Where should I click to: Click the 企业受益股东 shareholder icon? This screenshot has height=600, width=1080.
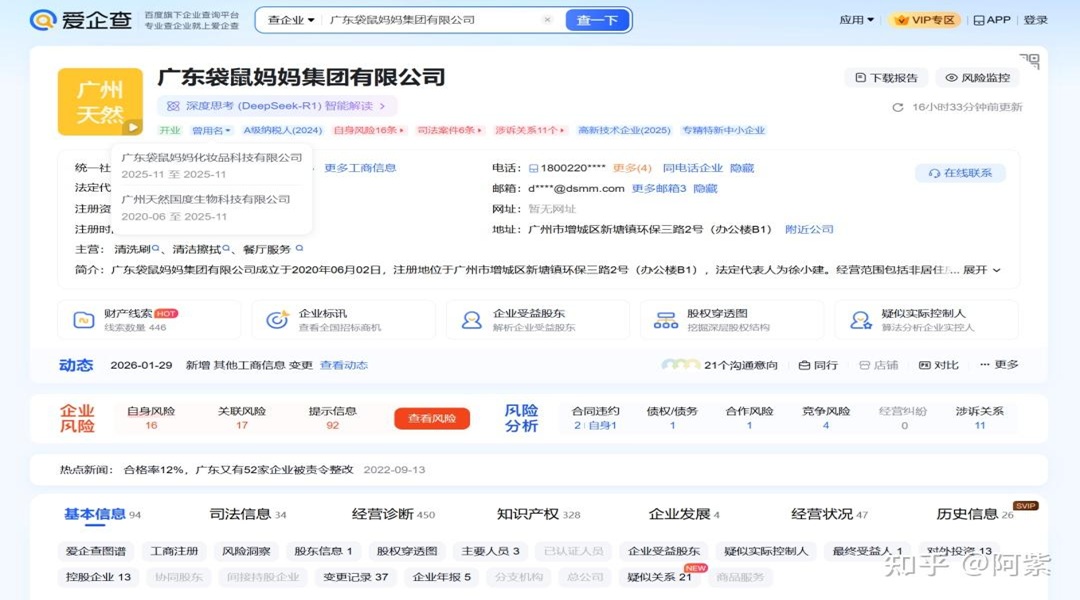(471, 320)
